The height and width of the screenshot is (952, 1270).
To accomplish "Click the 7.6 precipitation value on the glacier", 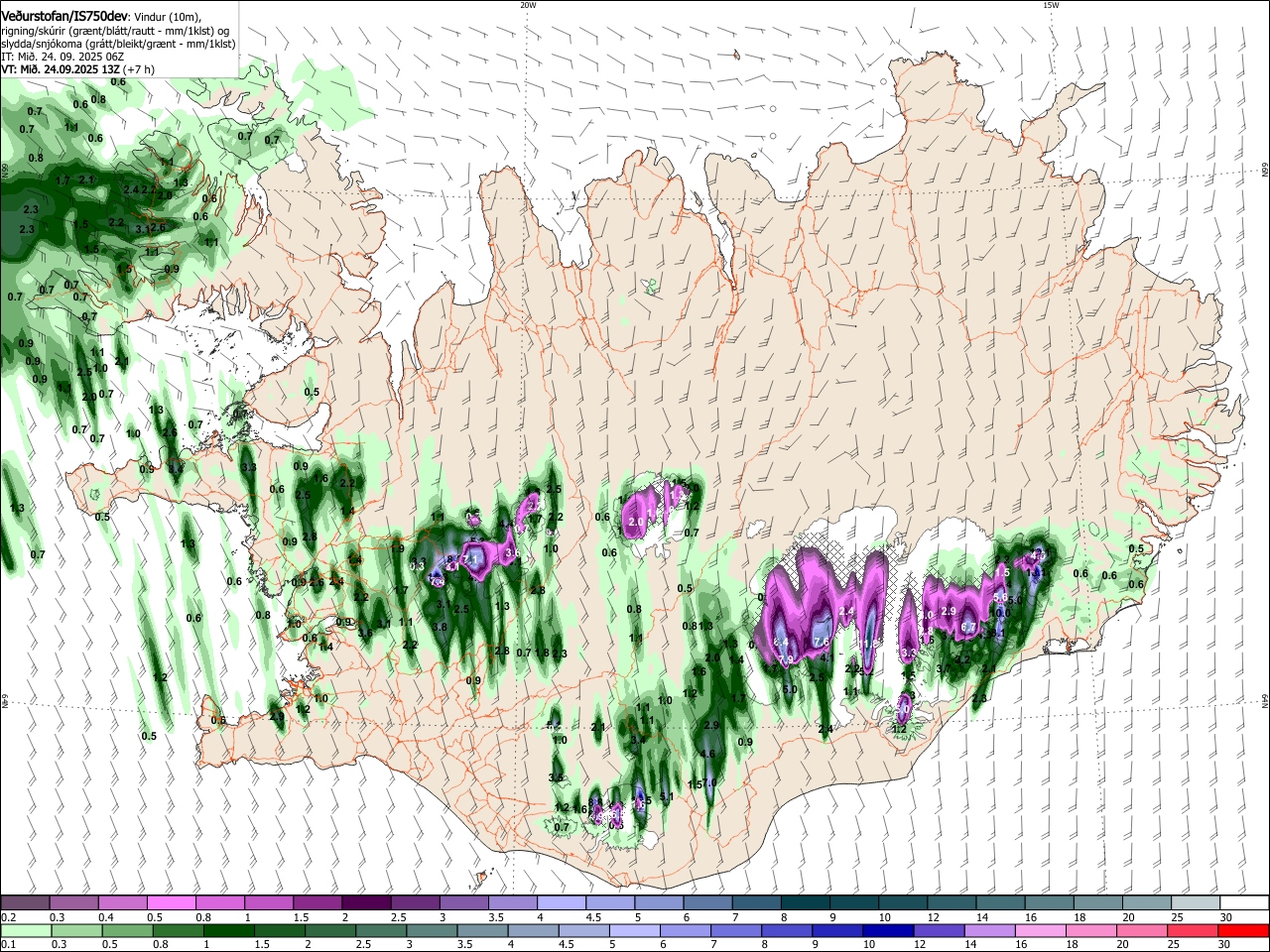I will pos(822,642).
